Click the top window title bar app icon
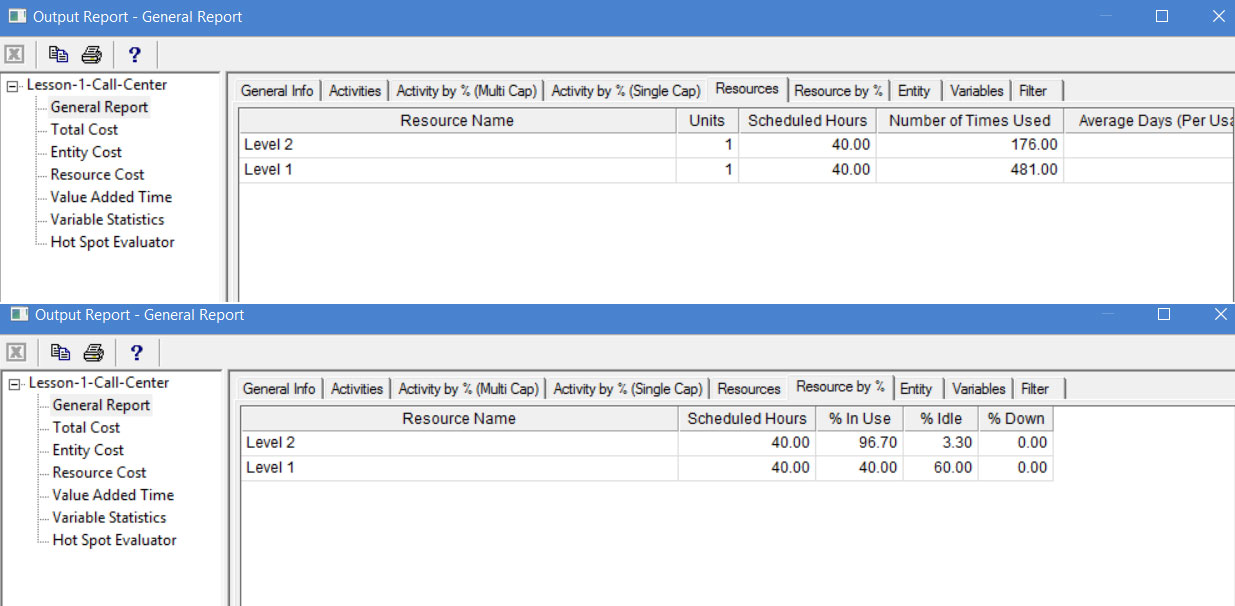 (16, 16)
